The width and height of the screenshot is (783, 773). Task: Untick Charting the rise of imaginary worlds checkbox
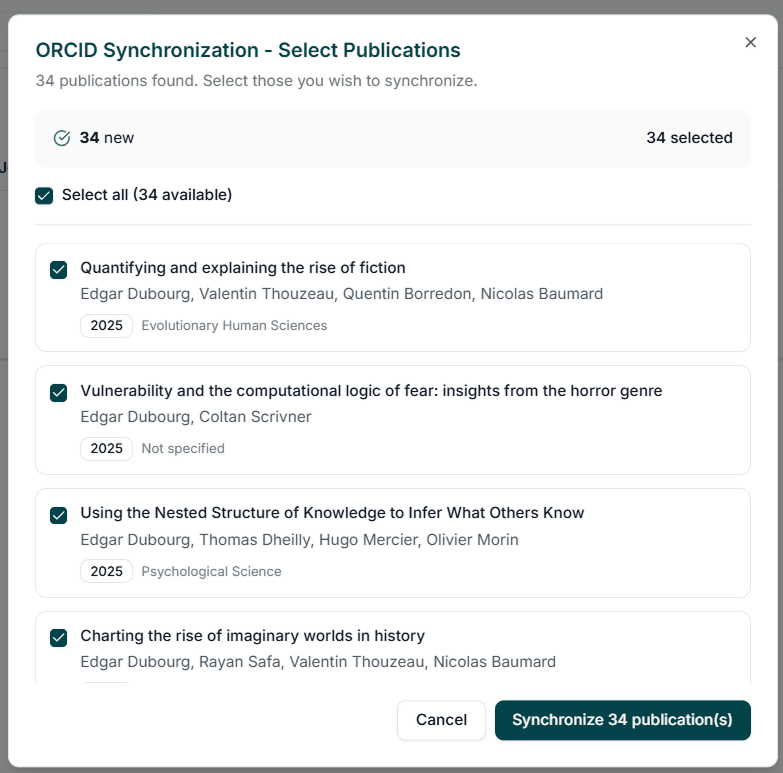pyautogui.click(x=59, y=637)
